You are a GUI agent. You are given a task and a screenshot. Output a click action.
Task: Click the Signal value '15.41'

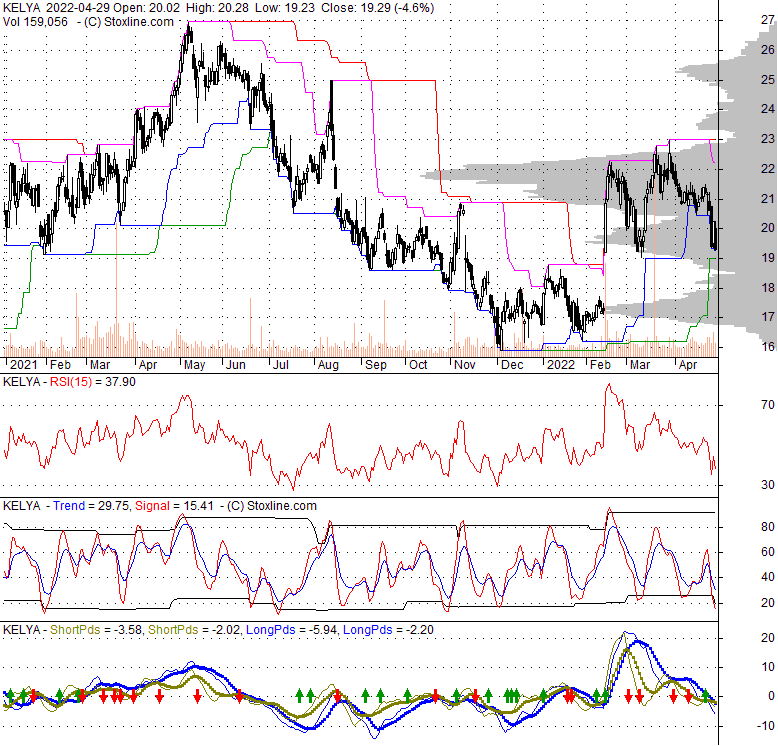(198, 506)
